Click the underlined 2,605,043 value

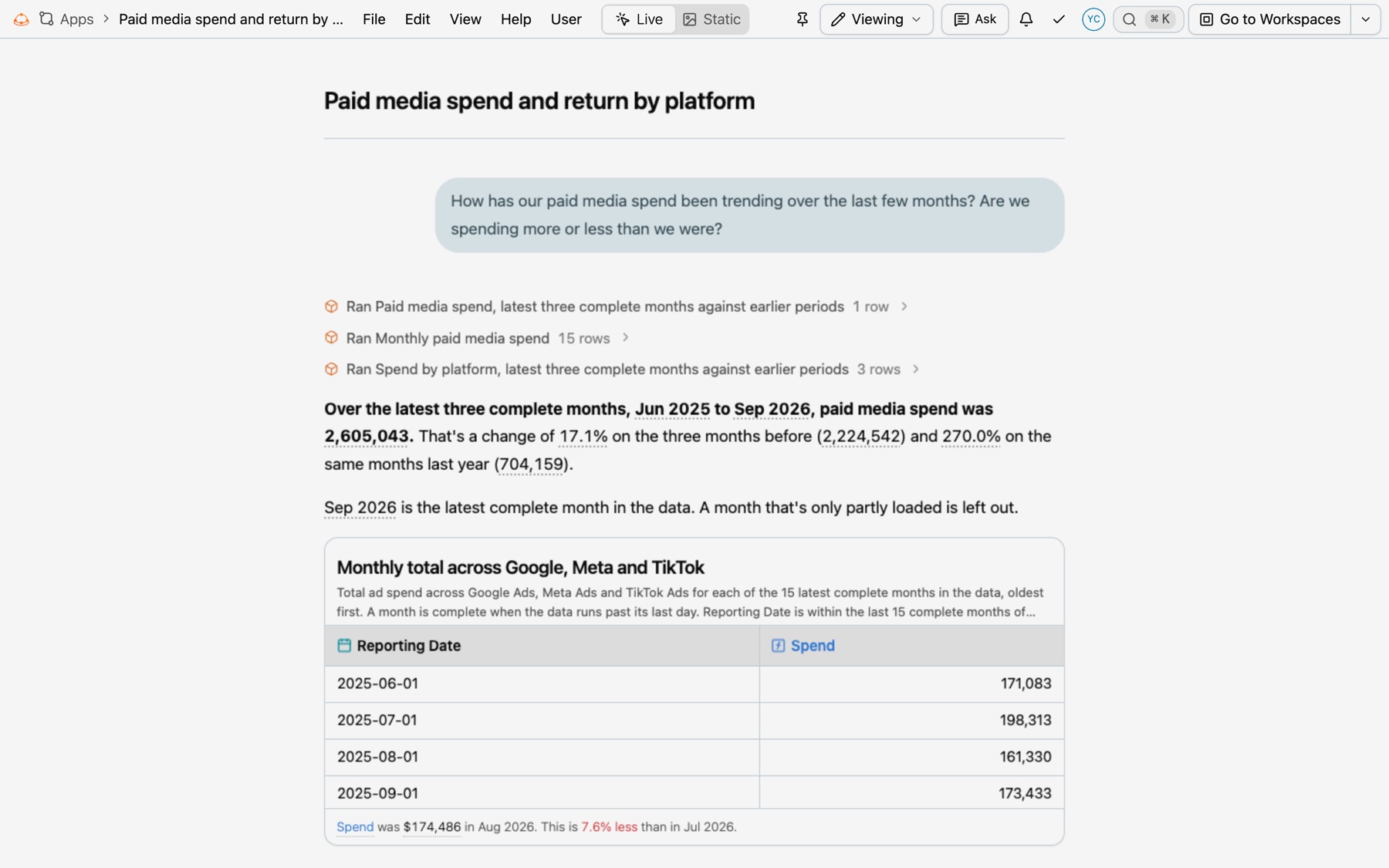click(x=367, y=436)
